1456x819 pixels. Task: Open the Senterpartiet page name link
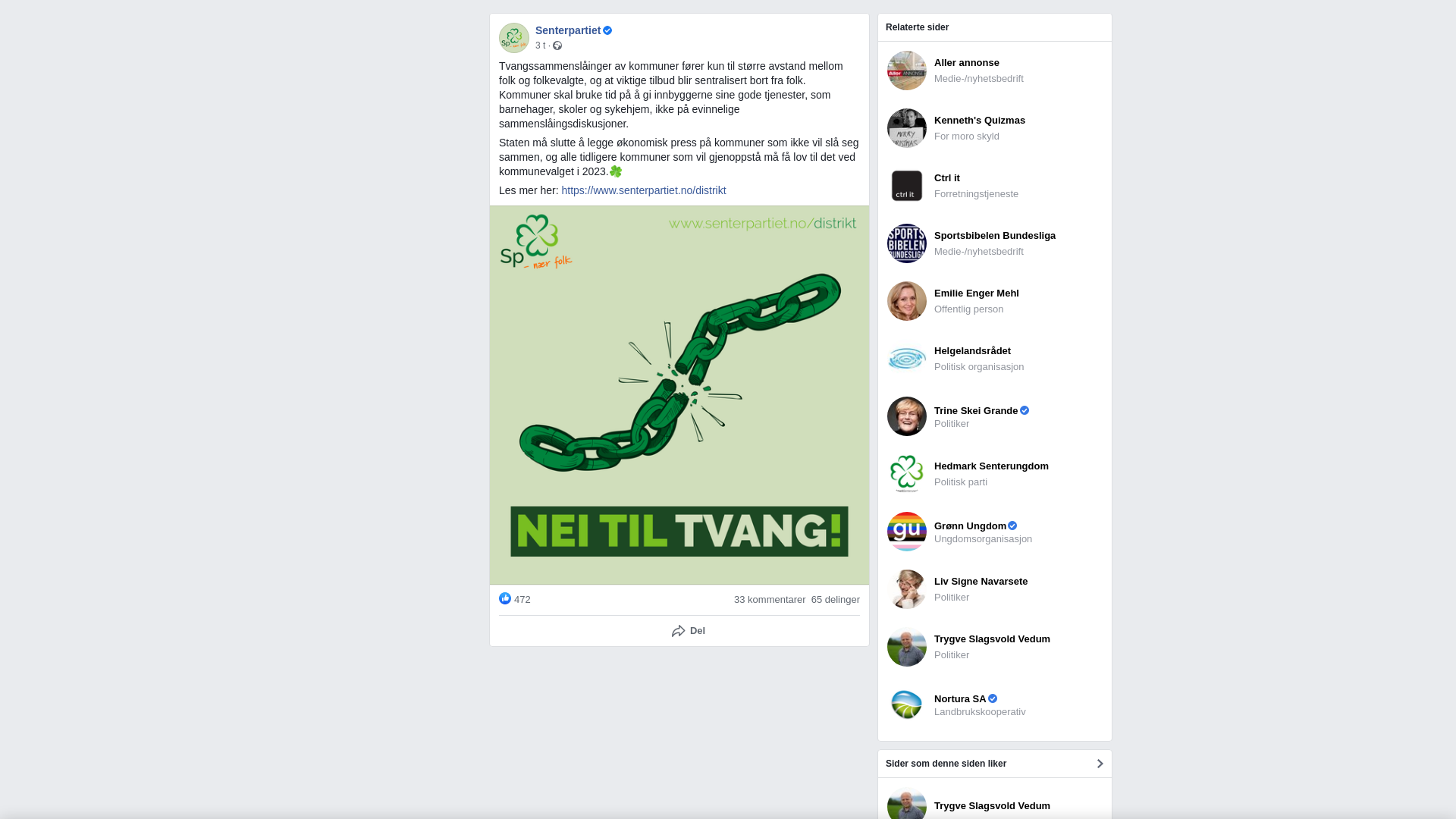pos(567,30)
